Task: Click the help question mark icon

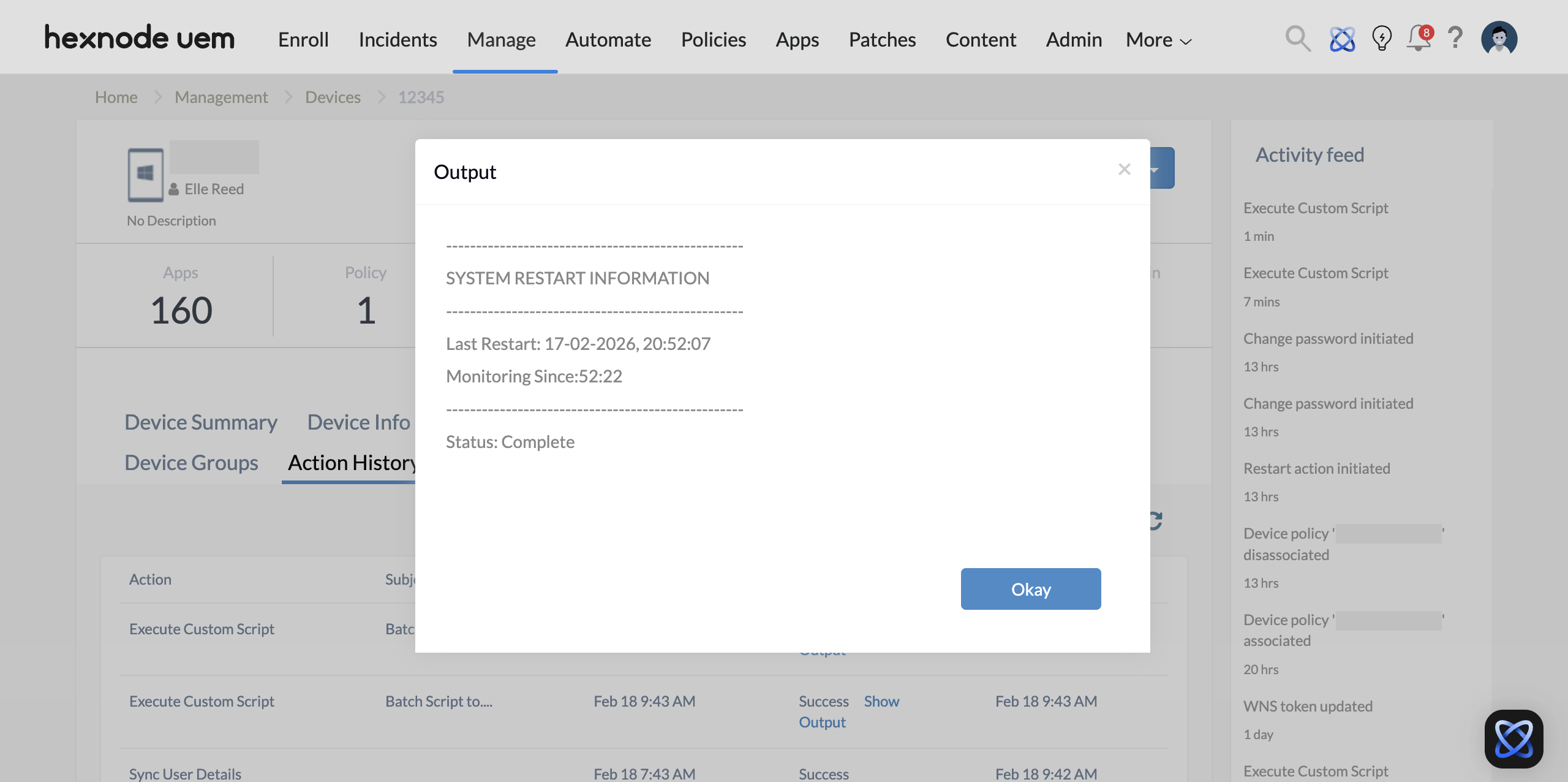Action: coord(1455,38)
